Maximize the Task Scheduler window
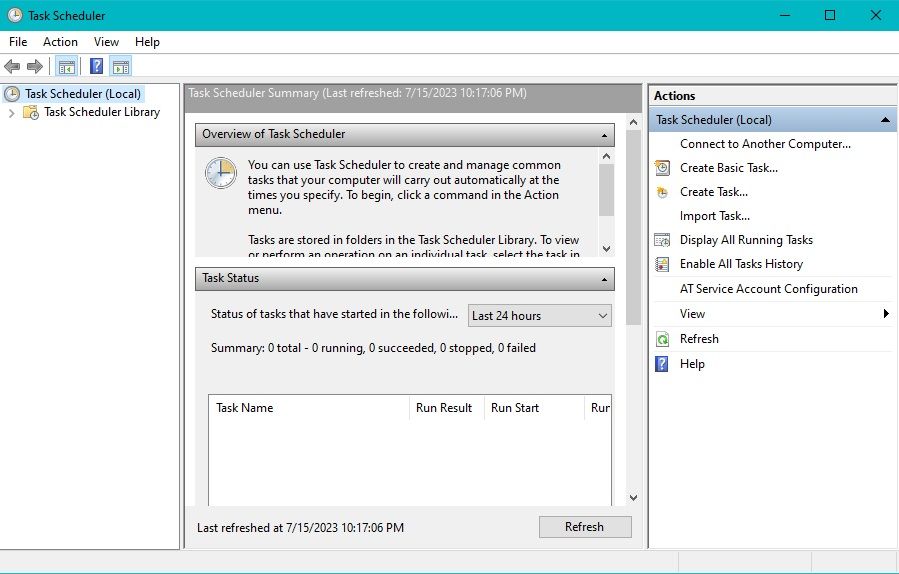Image resolution: width=899 pixels, height=574 pixels. (x=830, y=15)
